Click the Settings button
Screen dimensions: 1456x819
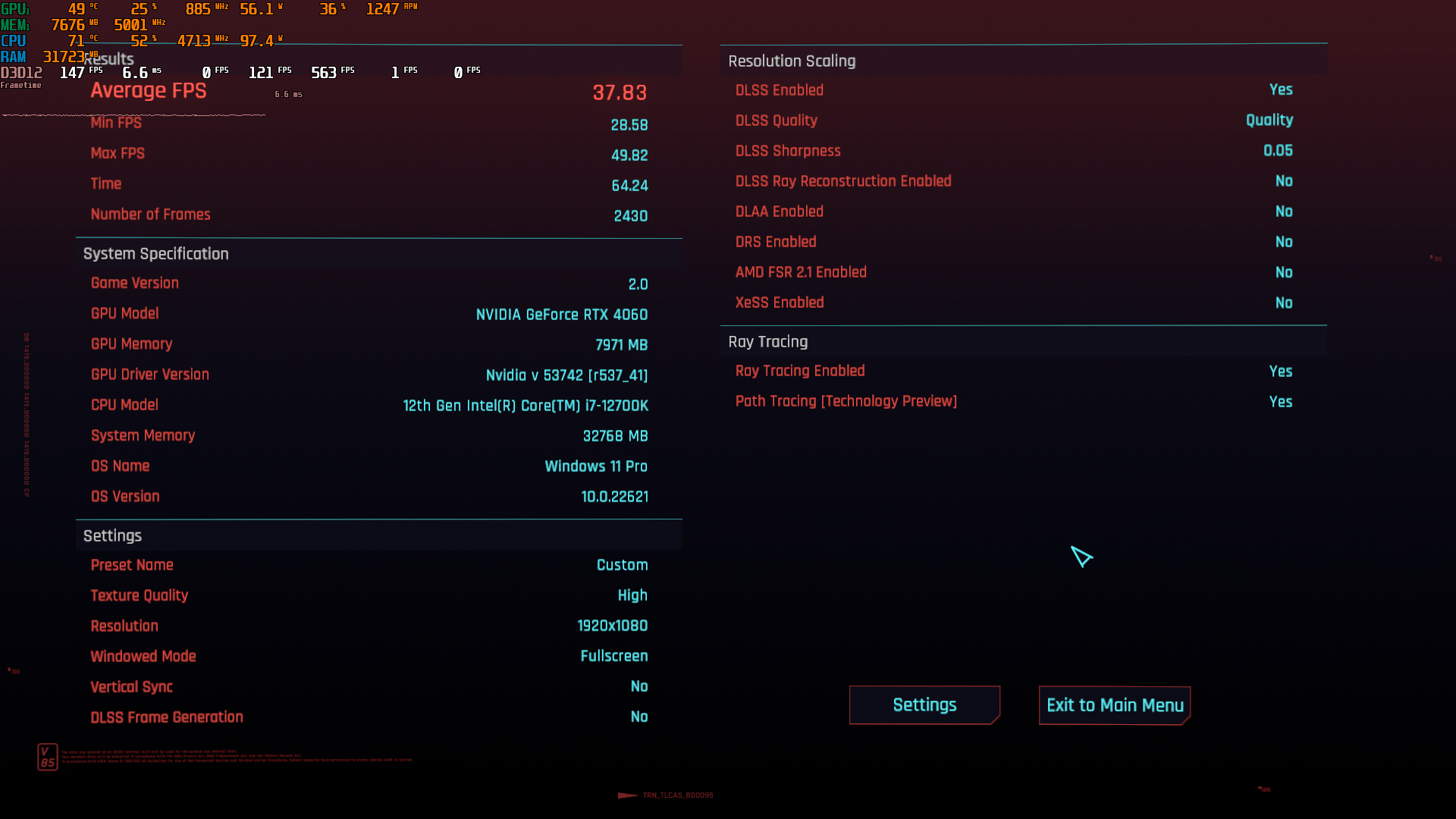924,705
